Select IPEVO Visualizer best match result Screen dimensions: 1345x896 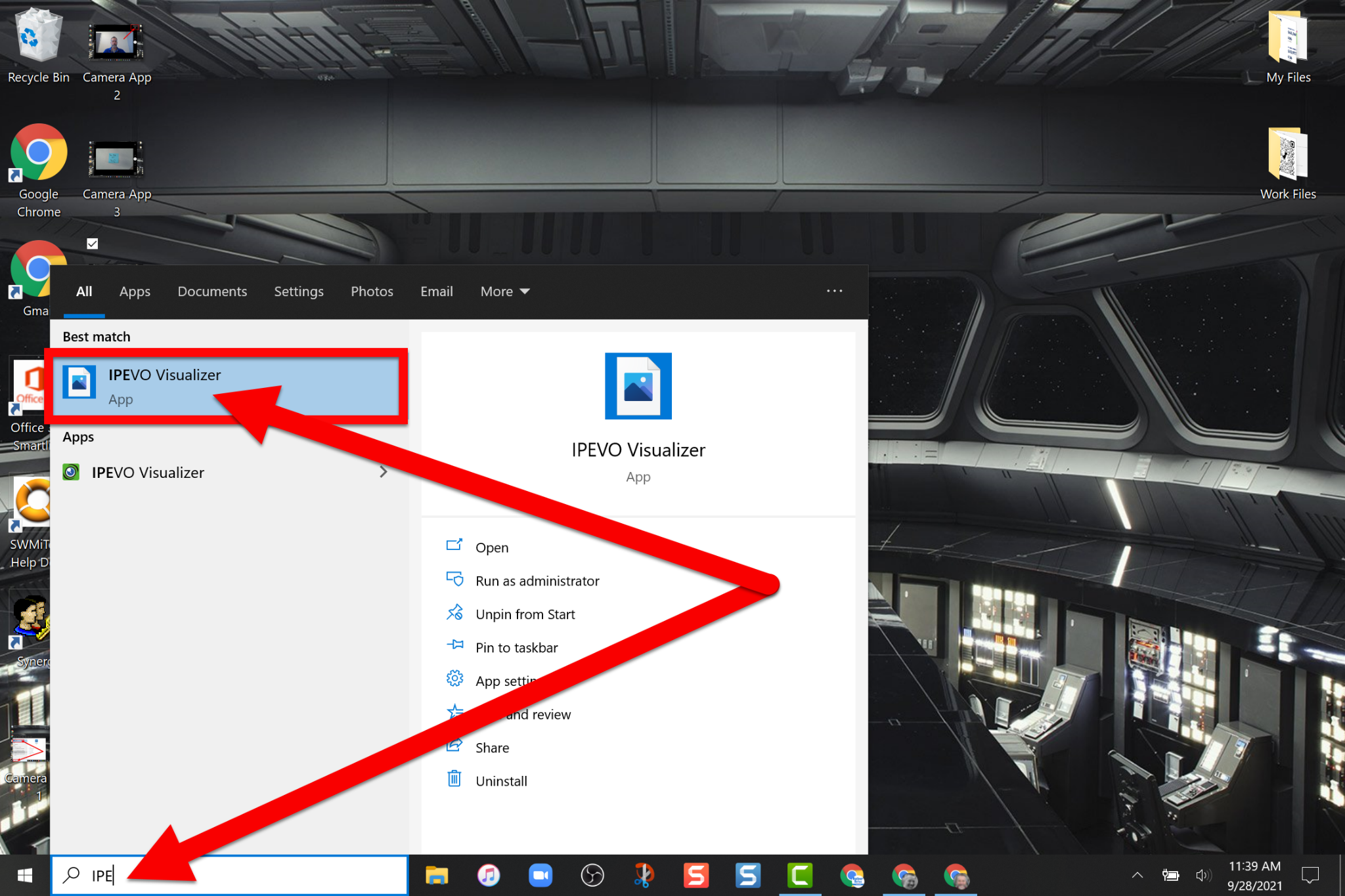coord(226,386)
